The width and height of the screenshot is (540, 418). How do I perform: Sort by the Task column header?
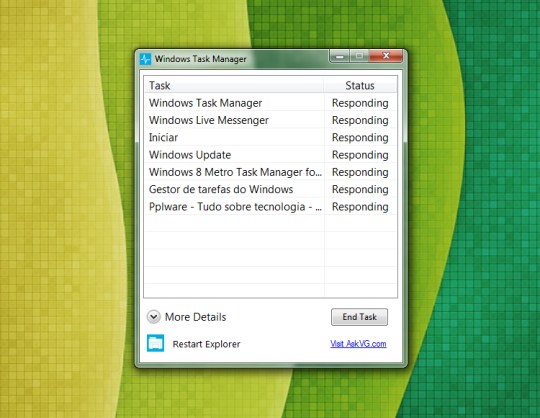(x=234, y=85)
